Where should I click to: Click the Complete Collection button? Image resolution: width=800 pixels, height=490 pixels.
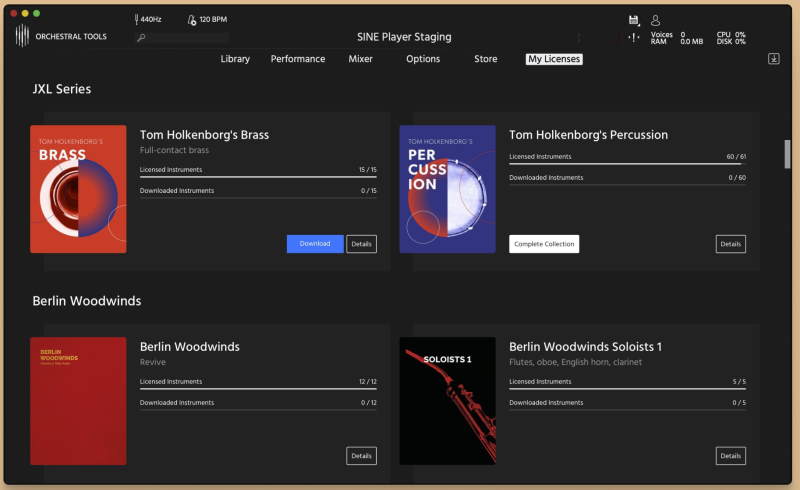544,244
